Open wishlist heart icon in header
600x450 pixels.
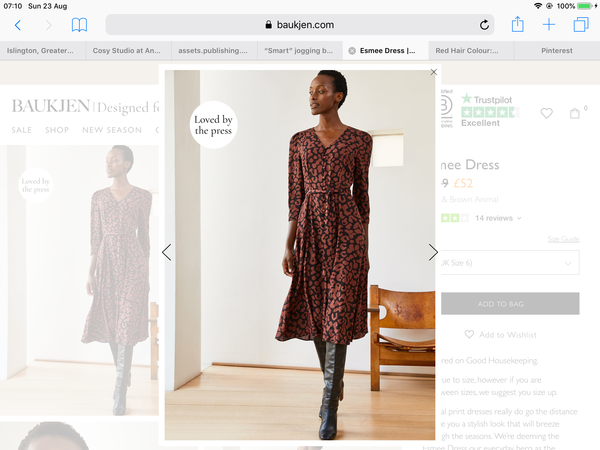[546, 113]
